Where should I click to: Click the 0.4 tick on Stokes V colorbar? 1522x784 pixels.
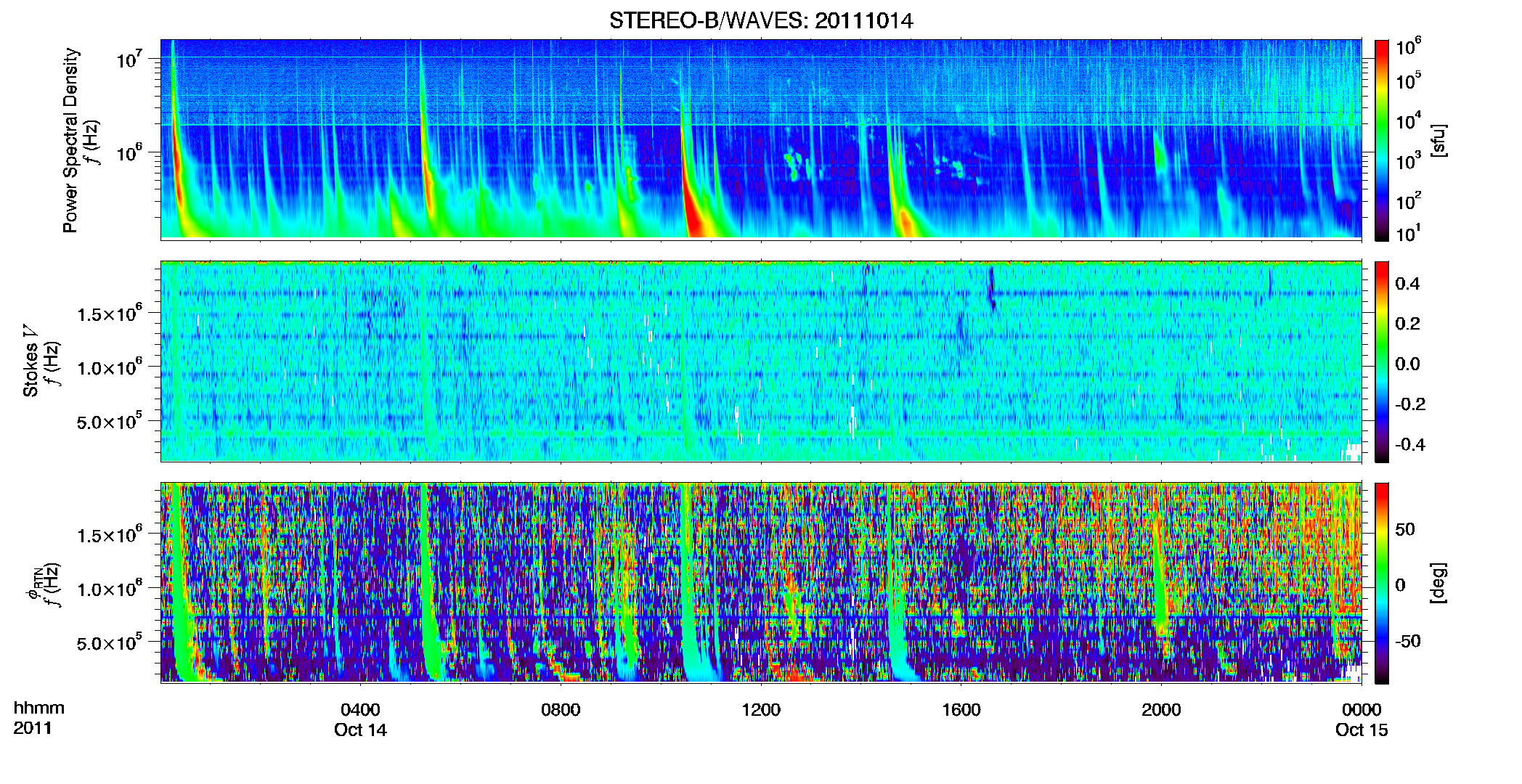(1407, 284)
